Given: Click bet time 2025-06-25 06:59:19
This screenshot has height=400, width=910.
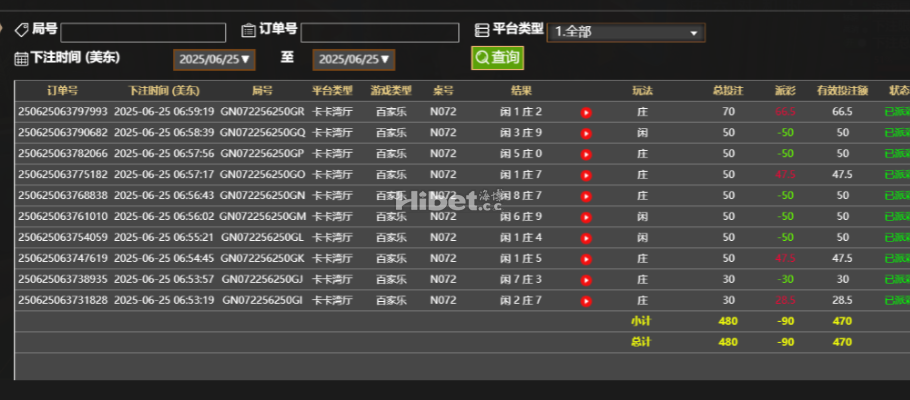Looking at the screenshot, I should click(164, 111).
